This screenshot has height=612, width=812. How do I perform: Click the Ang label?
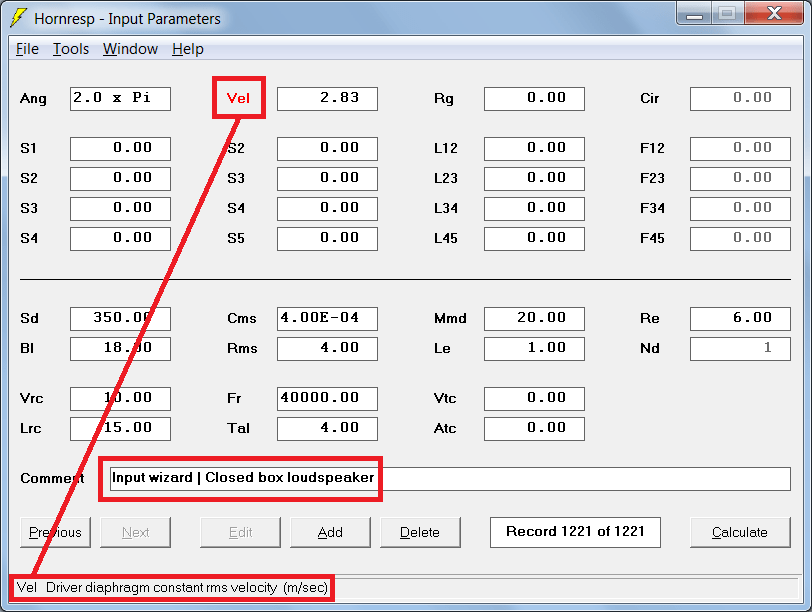[33, 98]
